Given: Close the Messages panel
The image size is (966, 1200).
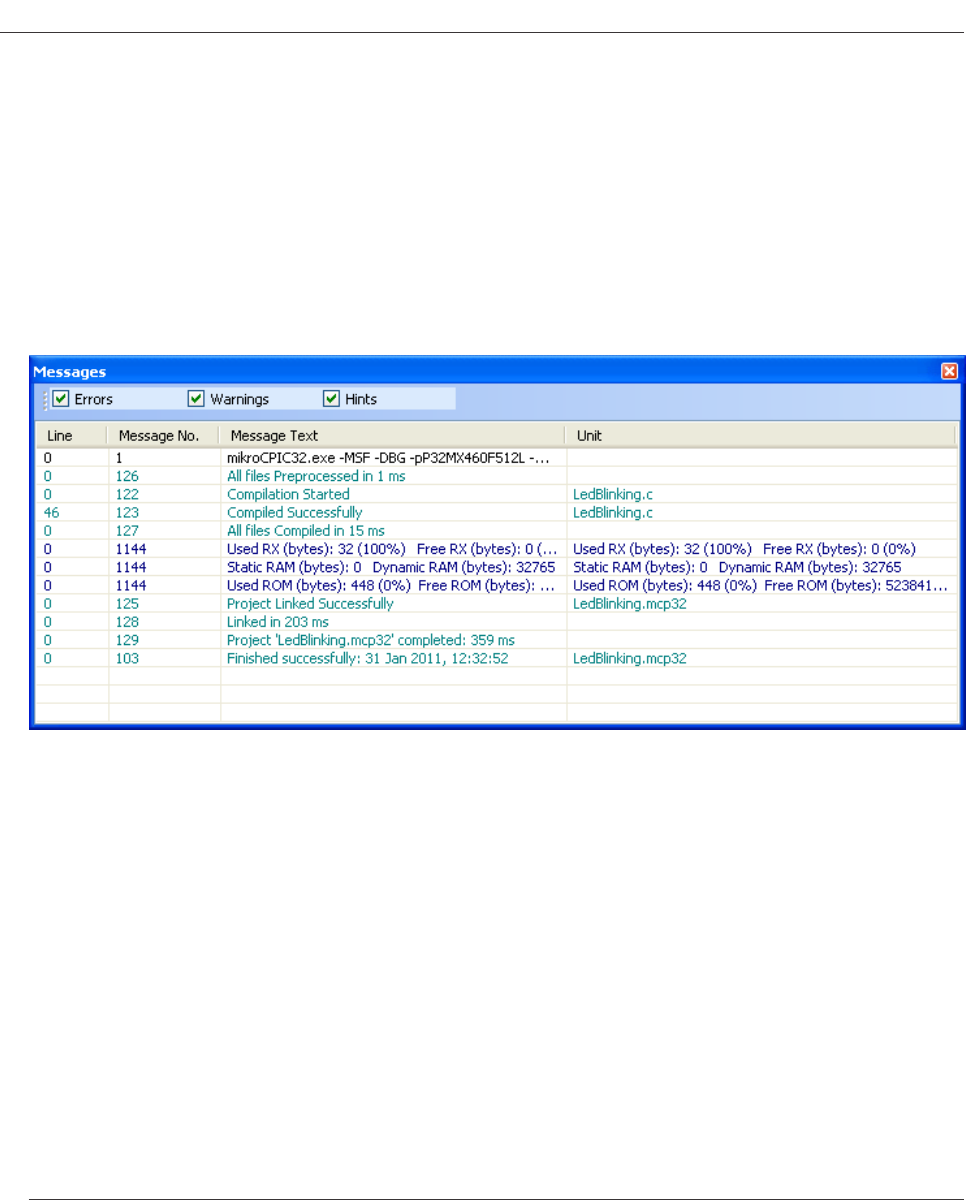Looking at the screenshot, I should (x=949, y=371).
